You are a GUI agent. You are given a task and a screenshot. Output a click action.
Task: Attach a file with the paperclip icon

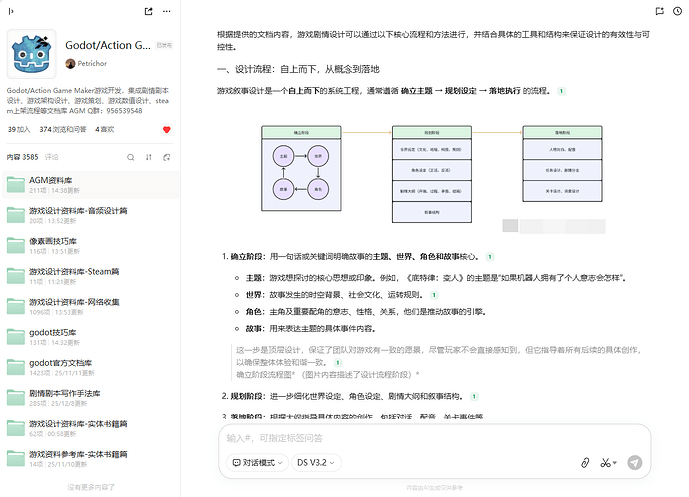[x=584, y=463]
